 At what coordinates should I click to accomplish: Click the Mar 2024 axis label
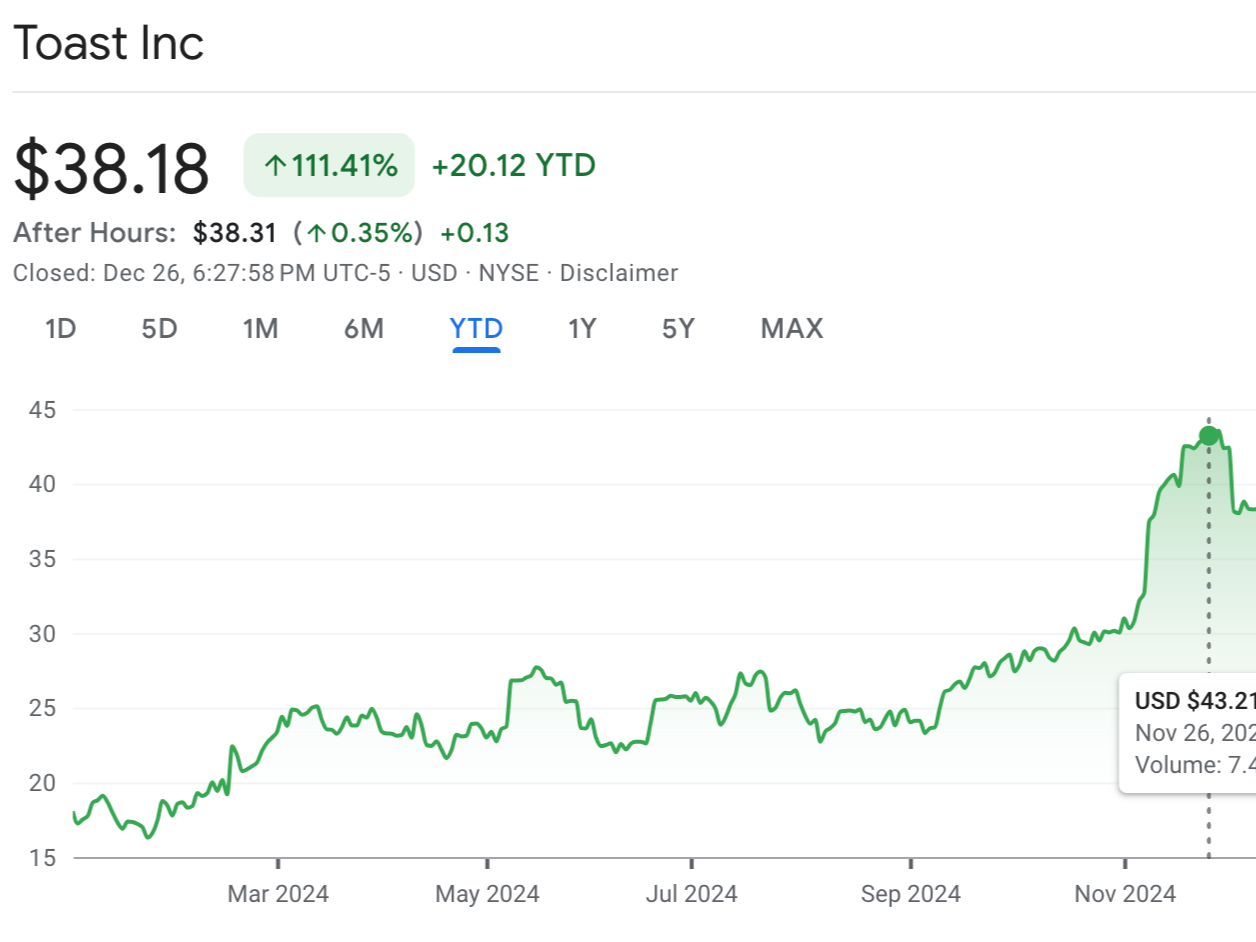(278, 893)
